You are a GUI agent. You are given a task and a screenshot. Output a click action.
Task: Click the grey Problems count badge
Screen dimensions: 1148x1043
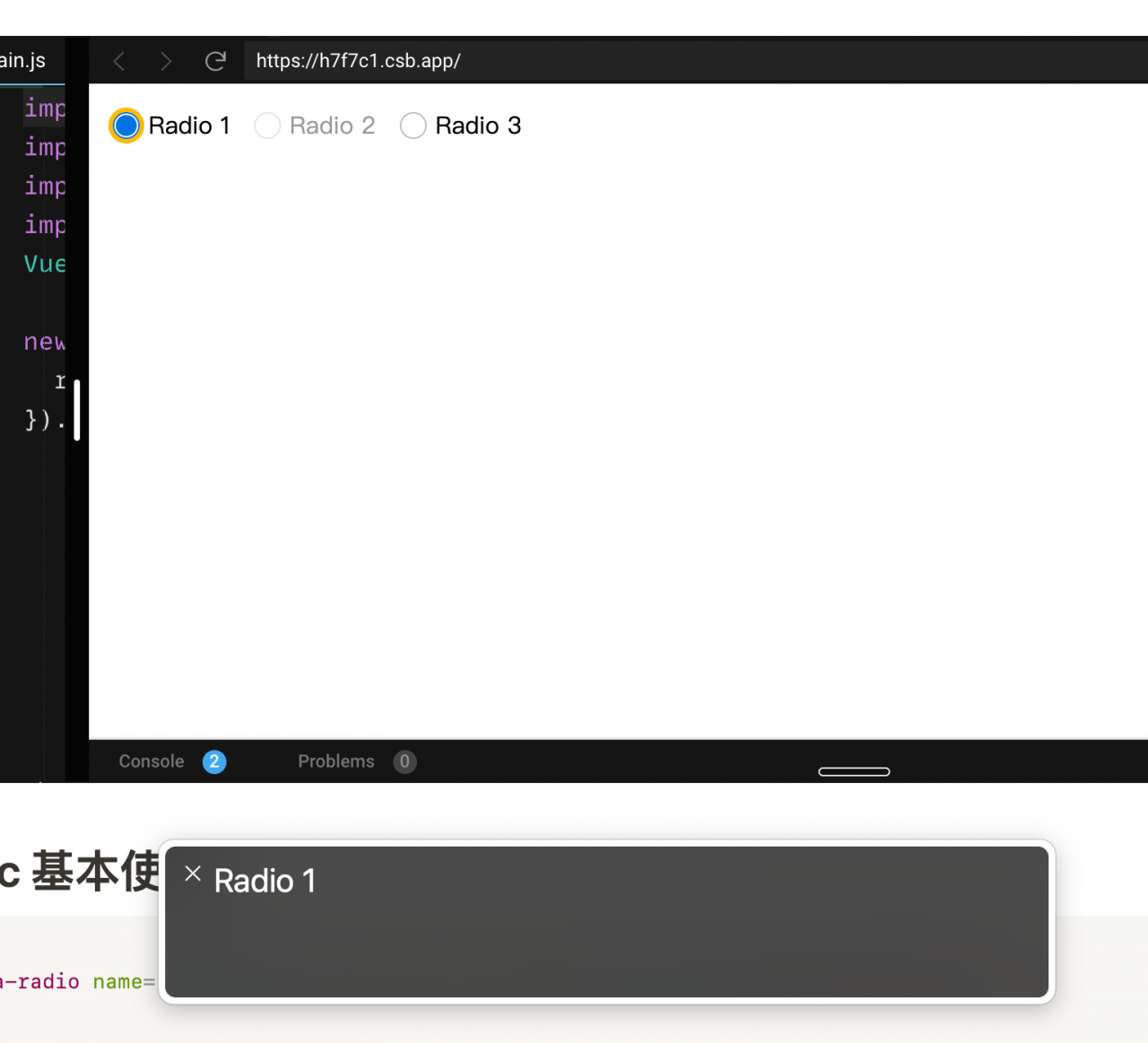click(404, 761)
